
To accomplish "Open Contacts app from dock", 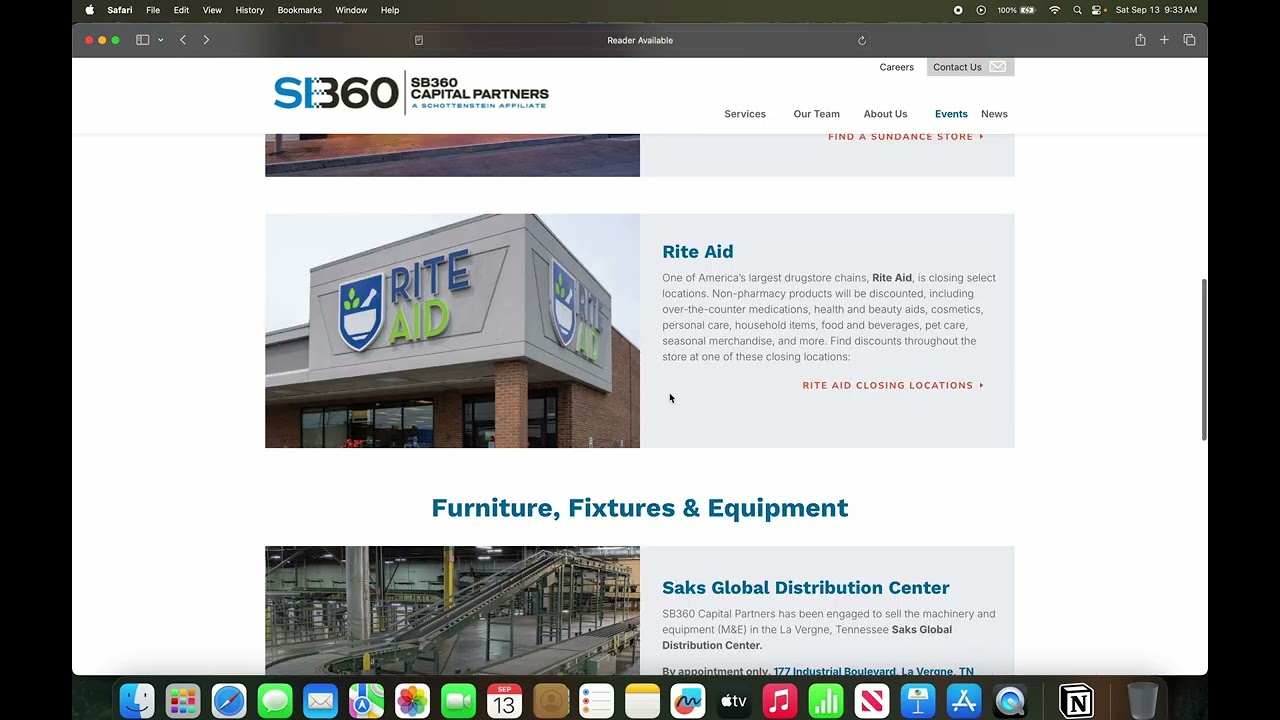I will click(x=550, y=701).
